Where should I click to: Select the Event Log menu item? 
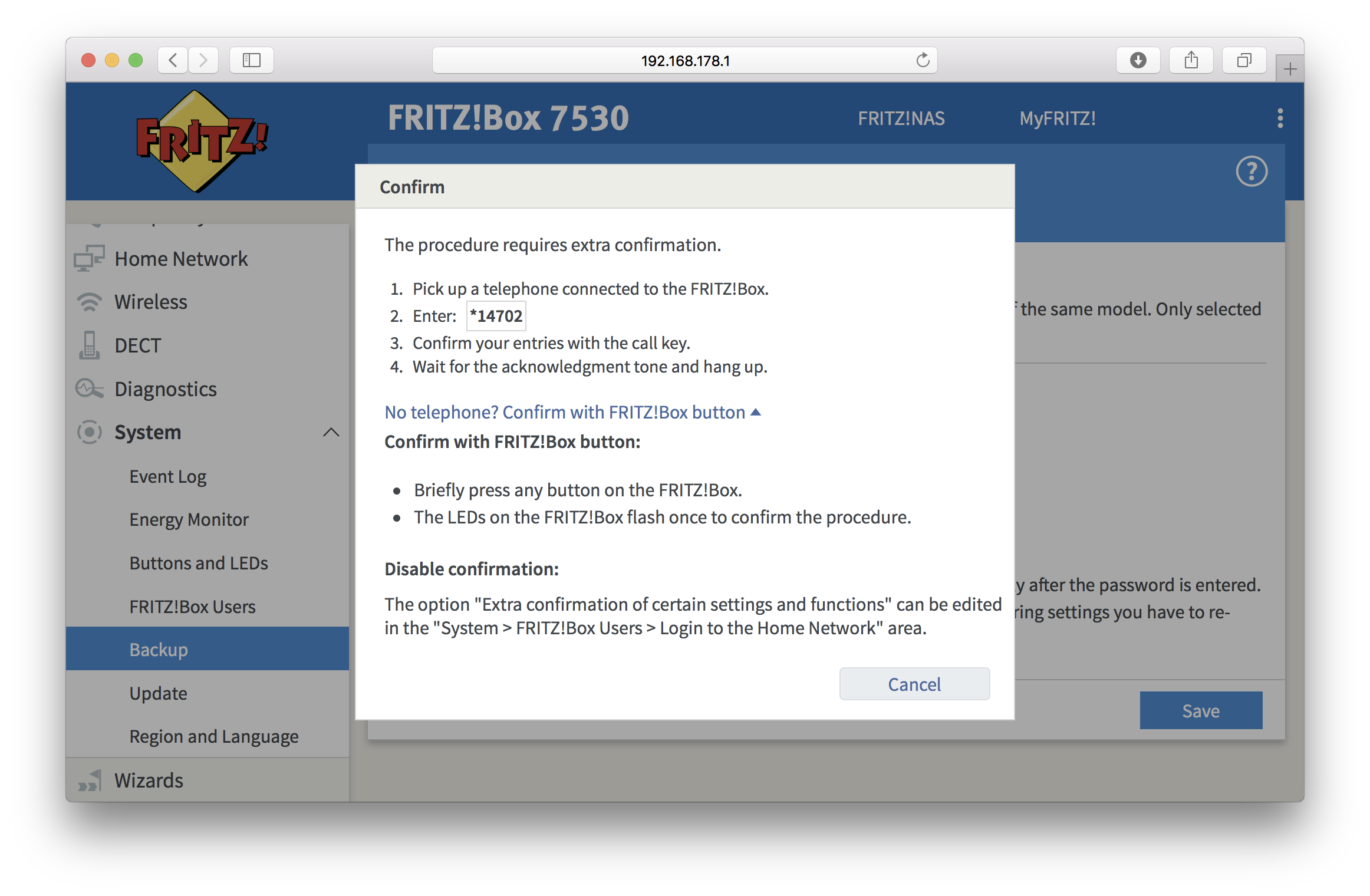point(168,475)
